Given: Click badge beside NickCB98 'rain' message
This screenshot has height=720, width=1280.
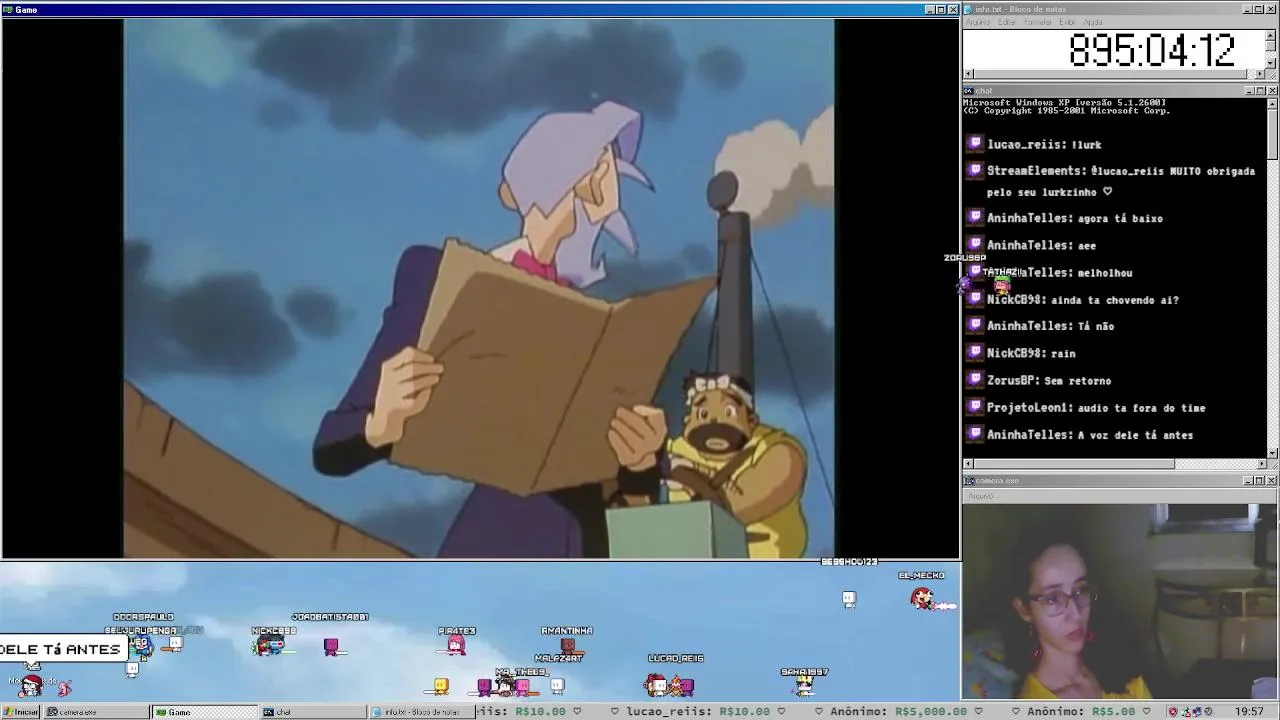Looking at the screenshot, I should point(975,352).
